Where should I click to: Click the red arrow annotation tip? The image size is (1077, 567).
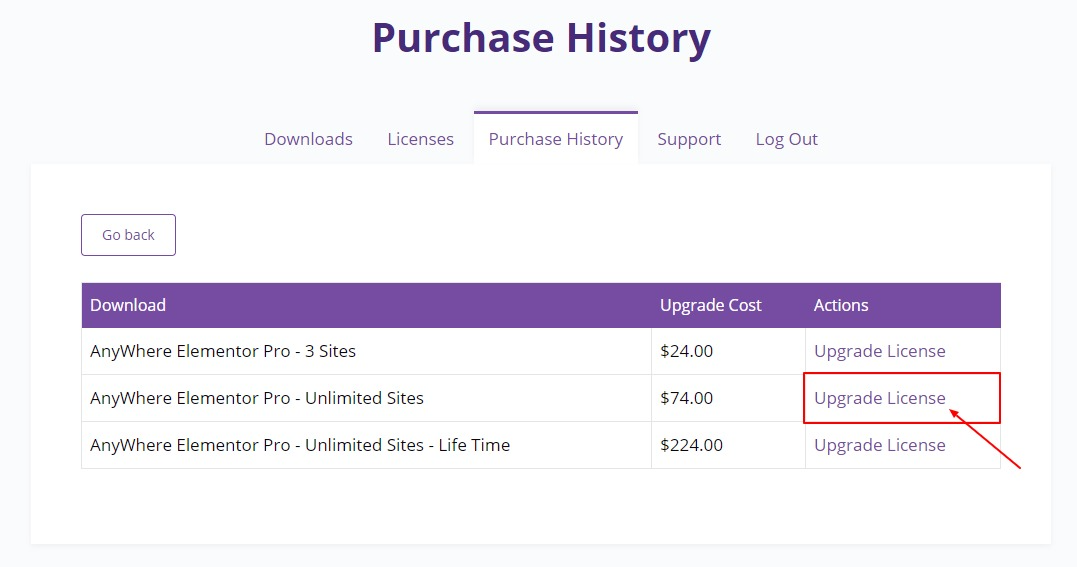pyautogui.click(x=952, y=412)
